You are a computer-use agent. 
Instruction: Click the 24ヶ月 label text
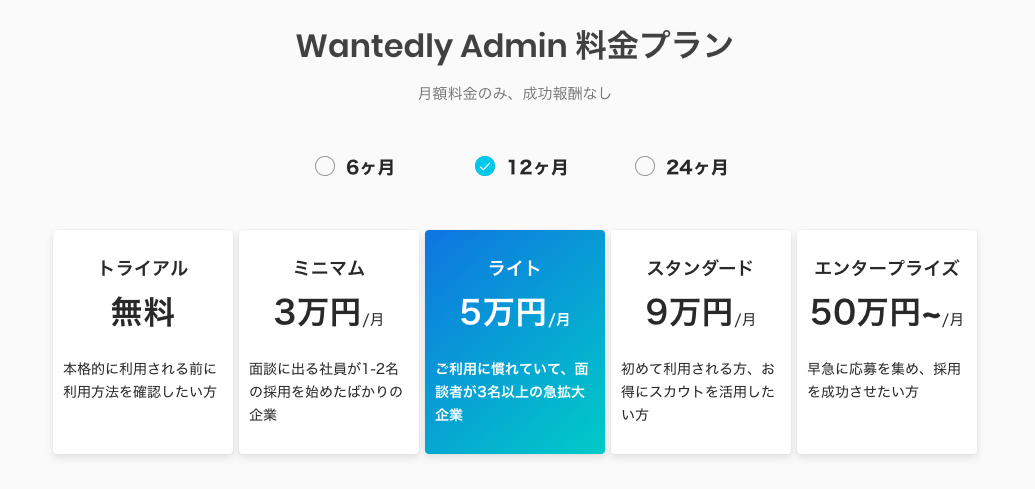click(697, 168)
